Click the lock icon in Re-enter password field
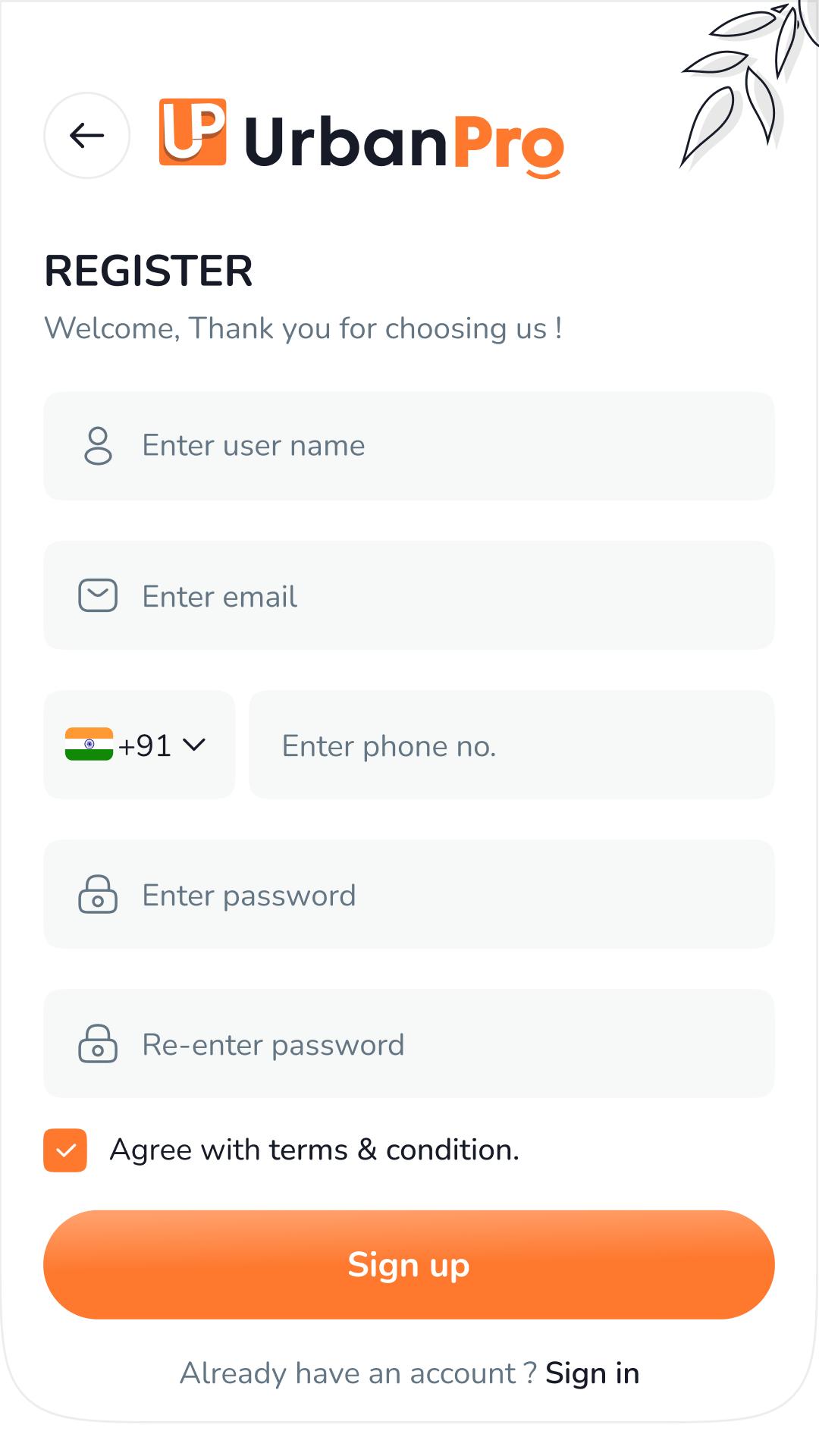Screen dimensions: 819x1456 point(98,1043)
